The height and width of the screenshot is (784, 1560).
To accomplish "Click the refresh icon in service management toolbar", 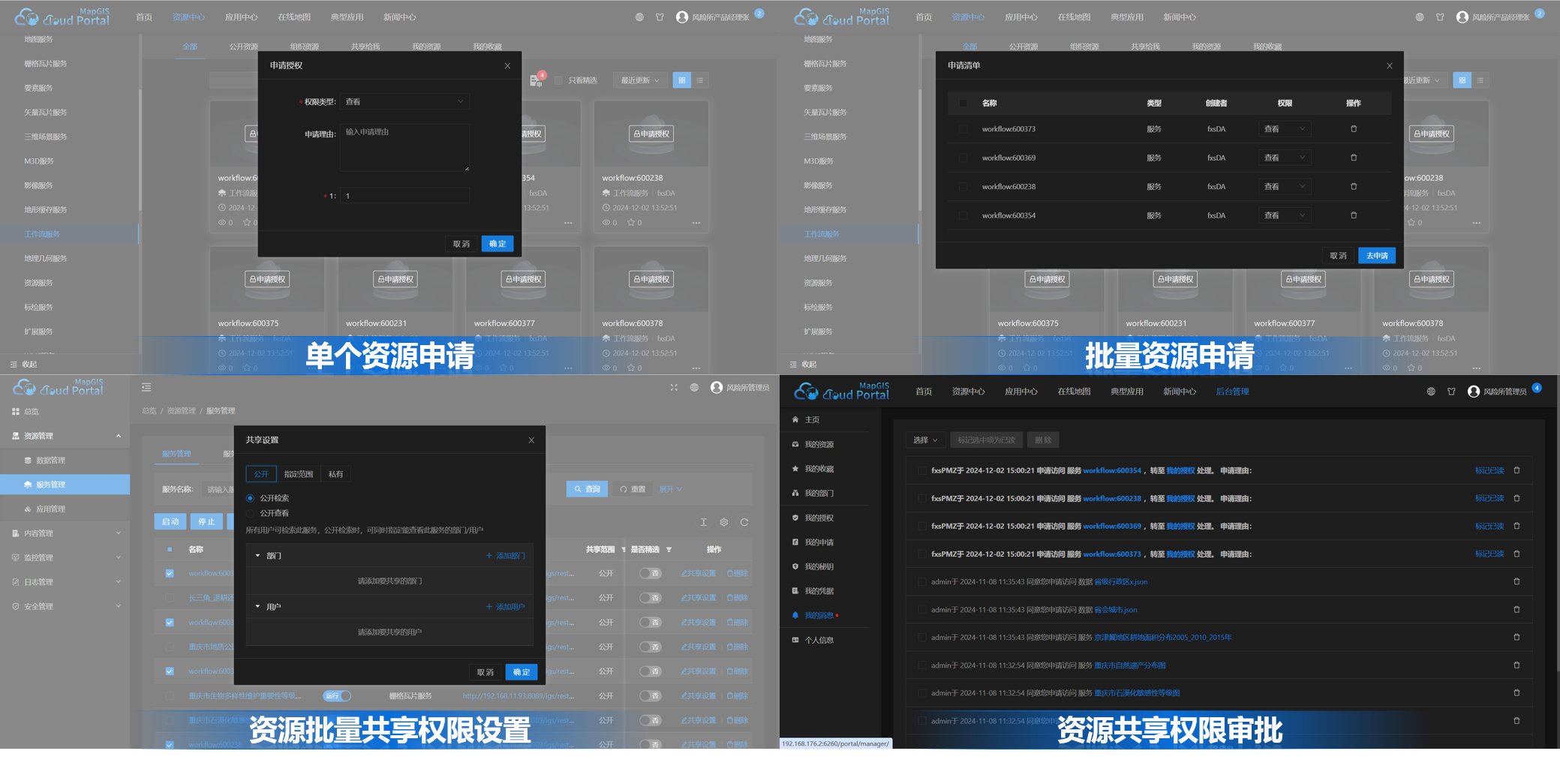I will coord(744,522).
